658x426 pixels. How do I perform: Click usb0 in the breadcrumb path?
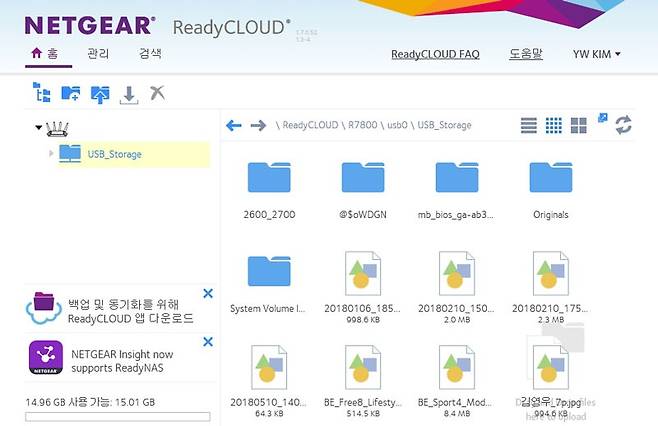click(x=397, y=125)
